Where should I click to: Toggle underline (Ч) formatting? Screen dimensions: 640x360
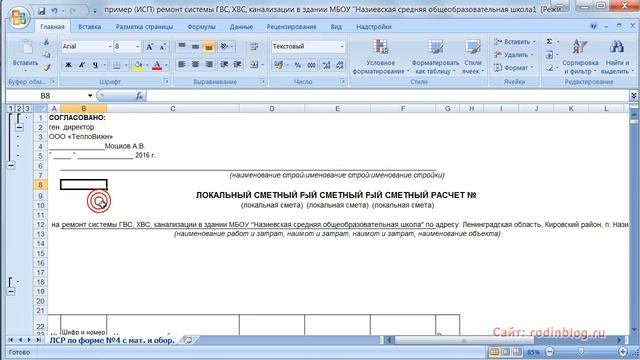coord(95,65)
